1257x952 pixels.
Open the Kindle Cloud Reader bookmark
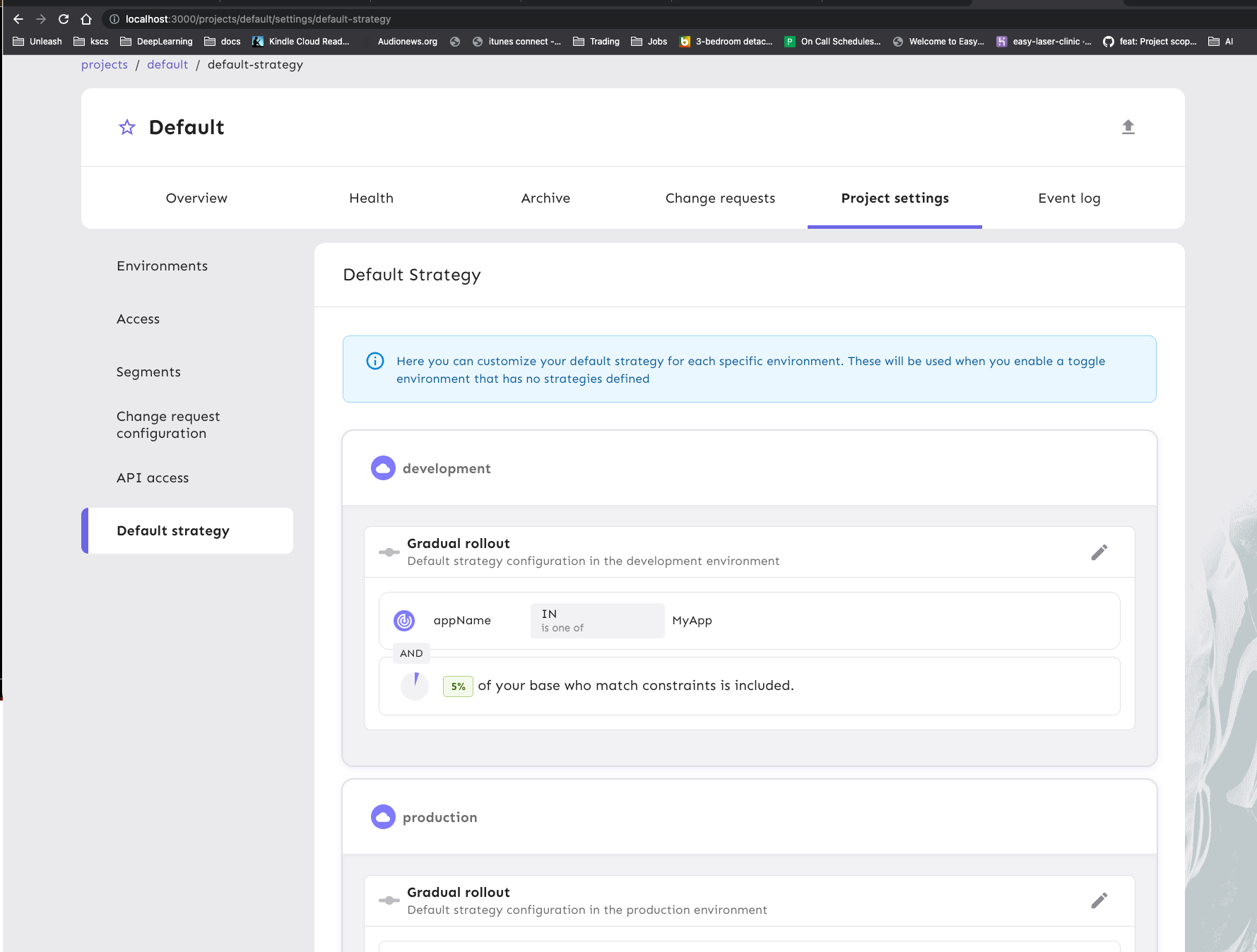[301, 42]
